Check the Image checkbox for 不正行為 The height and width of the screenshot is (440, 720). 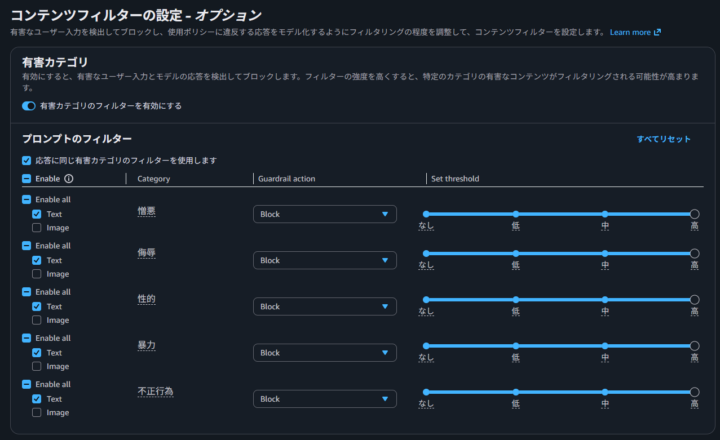click(37, 412)
